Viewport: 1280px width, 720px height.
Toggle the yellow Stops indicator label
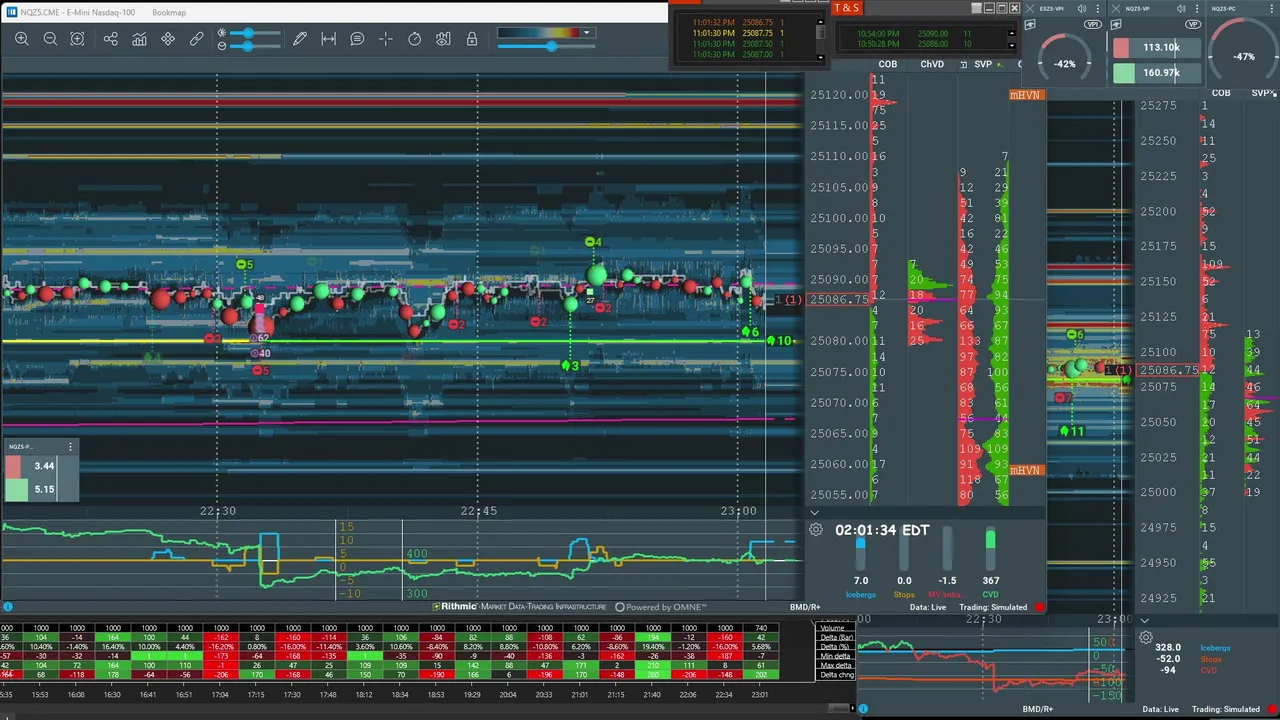click(x=904, y=595)
